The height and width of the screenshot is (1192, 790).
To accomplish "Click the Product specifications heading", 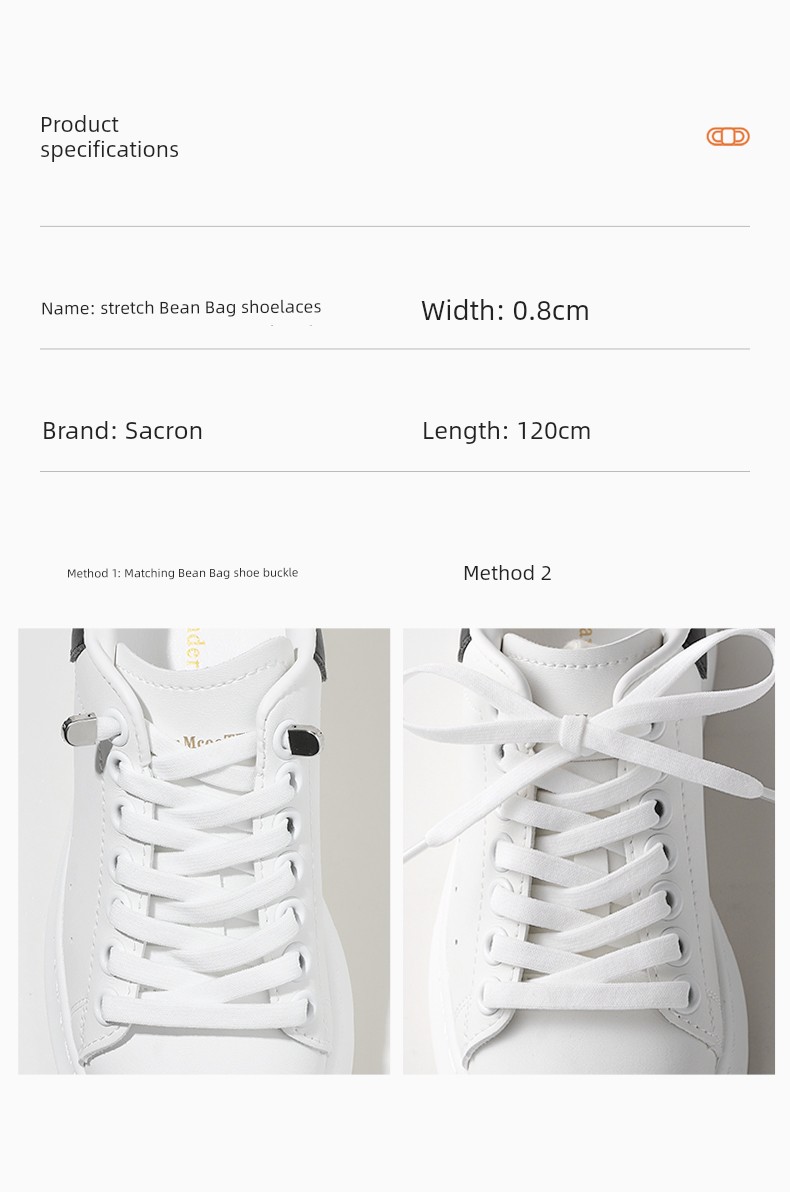I will pyautogui.click(x=109, y=137).
